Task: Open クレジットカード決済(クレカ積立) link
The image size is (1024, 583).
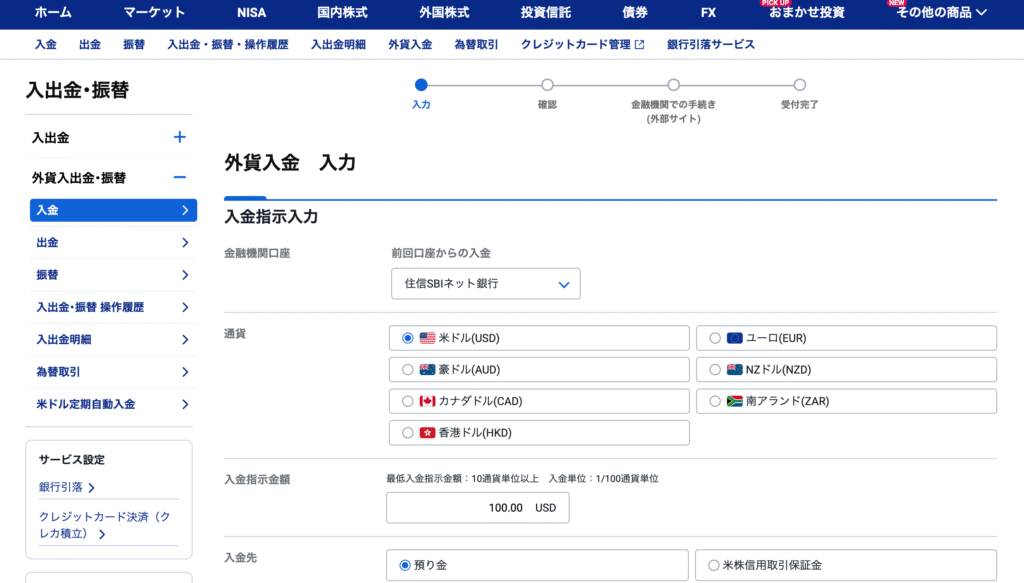Action: pyautogui.click(x=104, y=525)
